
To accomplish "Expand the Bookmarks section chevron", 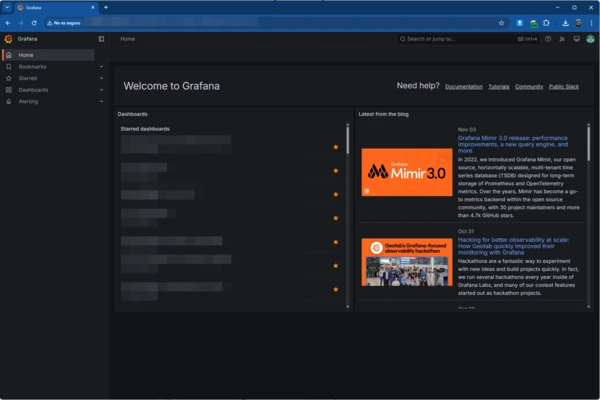I will (101, 67).
